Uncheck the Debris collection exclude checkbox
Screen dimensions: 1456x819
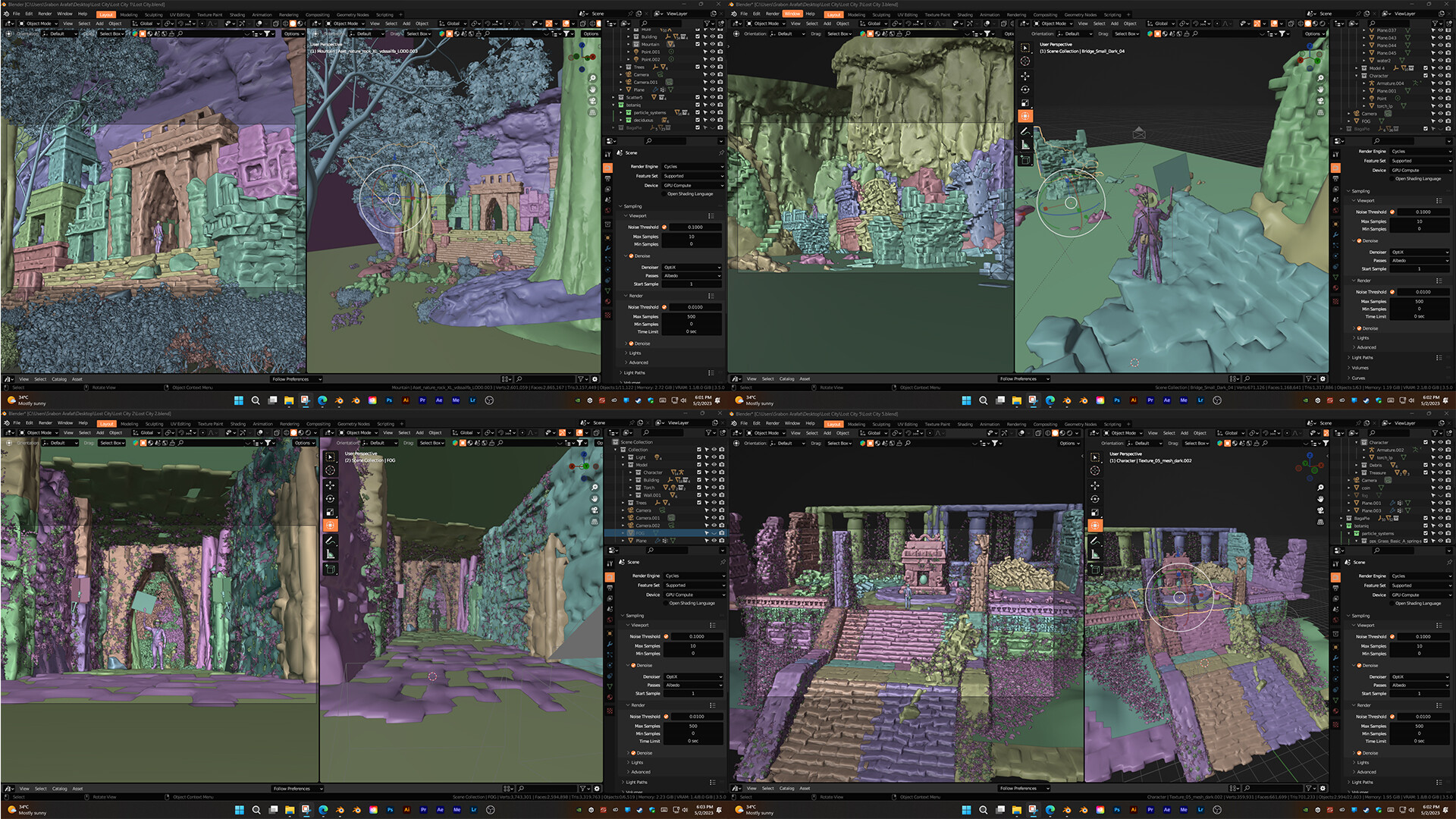(1426, 465)
